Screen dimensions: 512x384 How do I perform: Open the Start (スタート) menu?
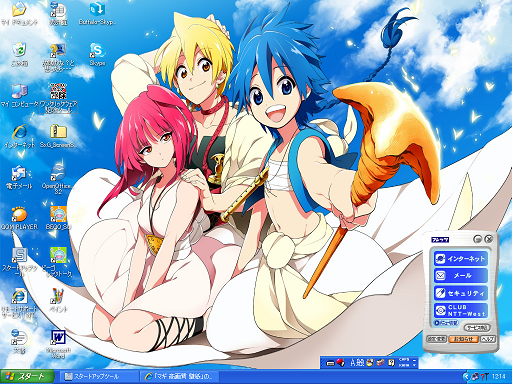27,377
